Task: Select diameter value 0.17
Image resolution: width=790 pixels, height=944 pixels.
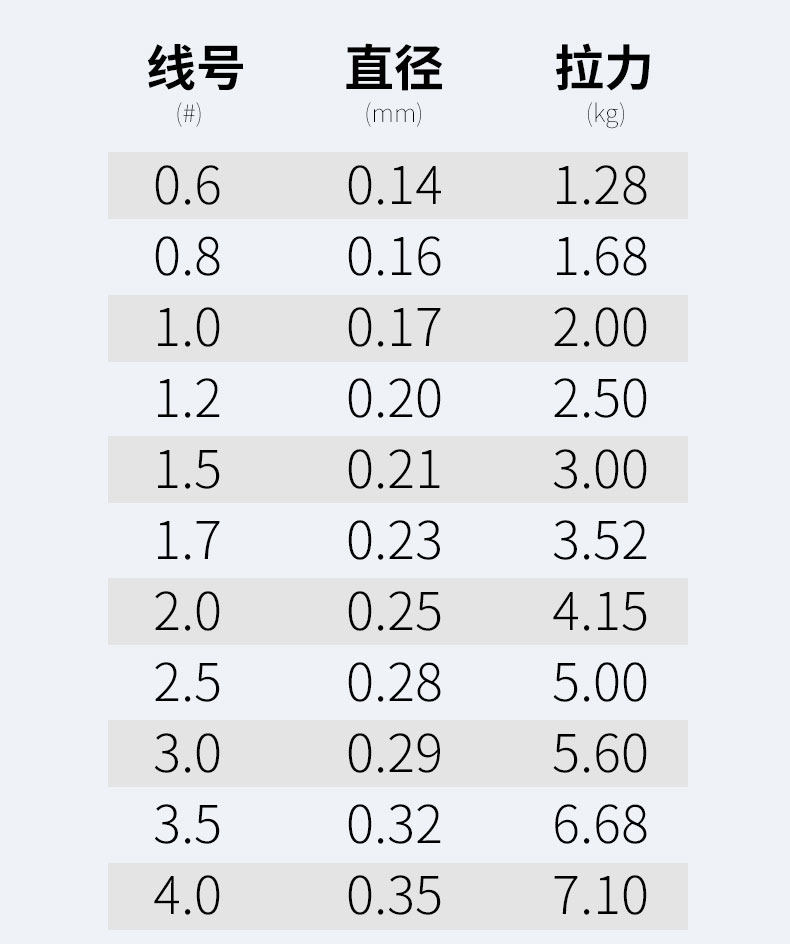Action: (394, 328)
